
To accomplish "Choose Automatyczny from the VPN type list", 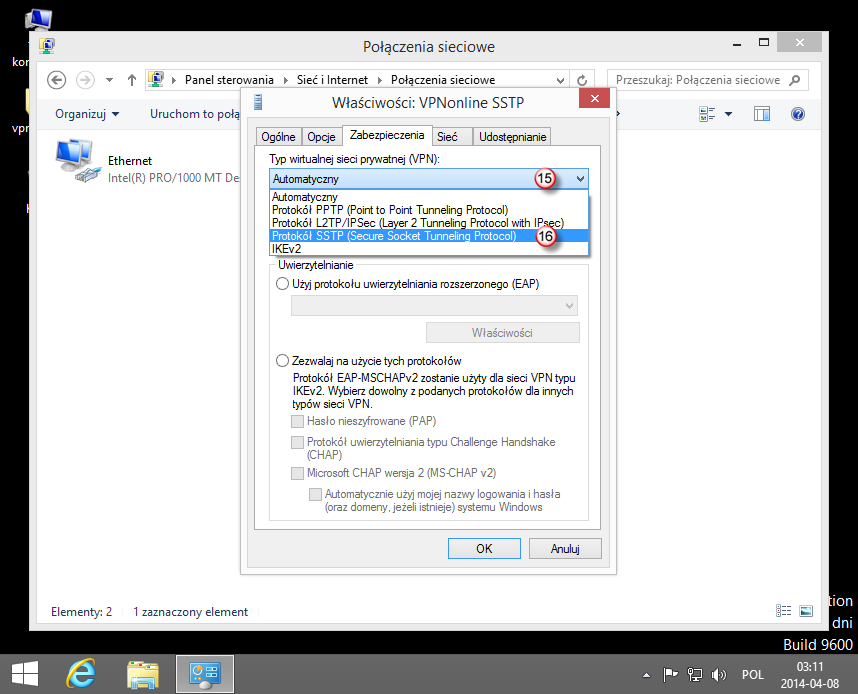I will [429, 197].
